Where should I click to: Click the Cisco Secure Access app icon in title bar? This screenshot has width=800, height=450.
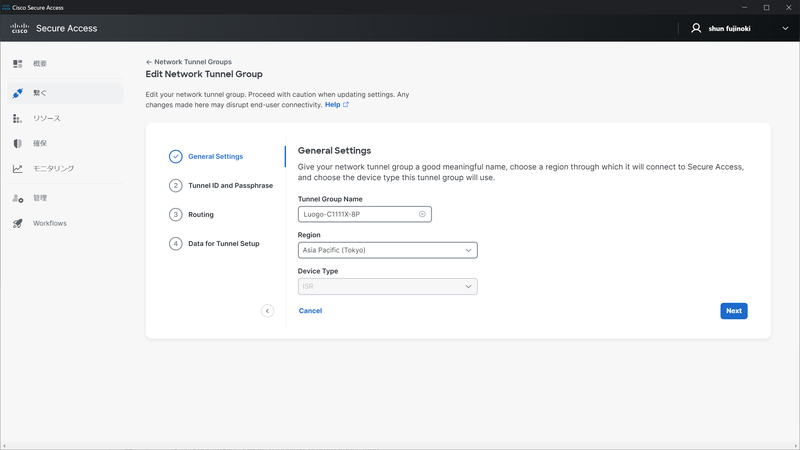coord(6,7)
